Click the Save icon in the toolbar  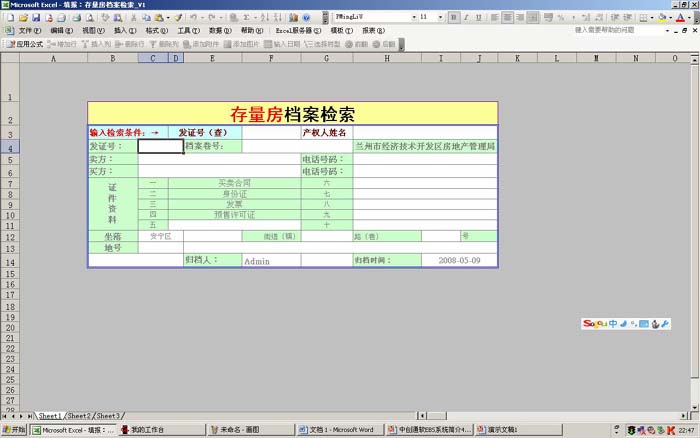click(36, 17)
